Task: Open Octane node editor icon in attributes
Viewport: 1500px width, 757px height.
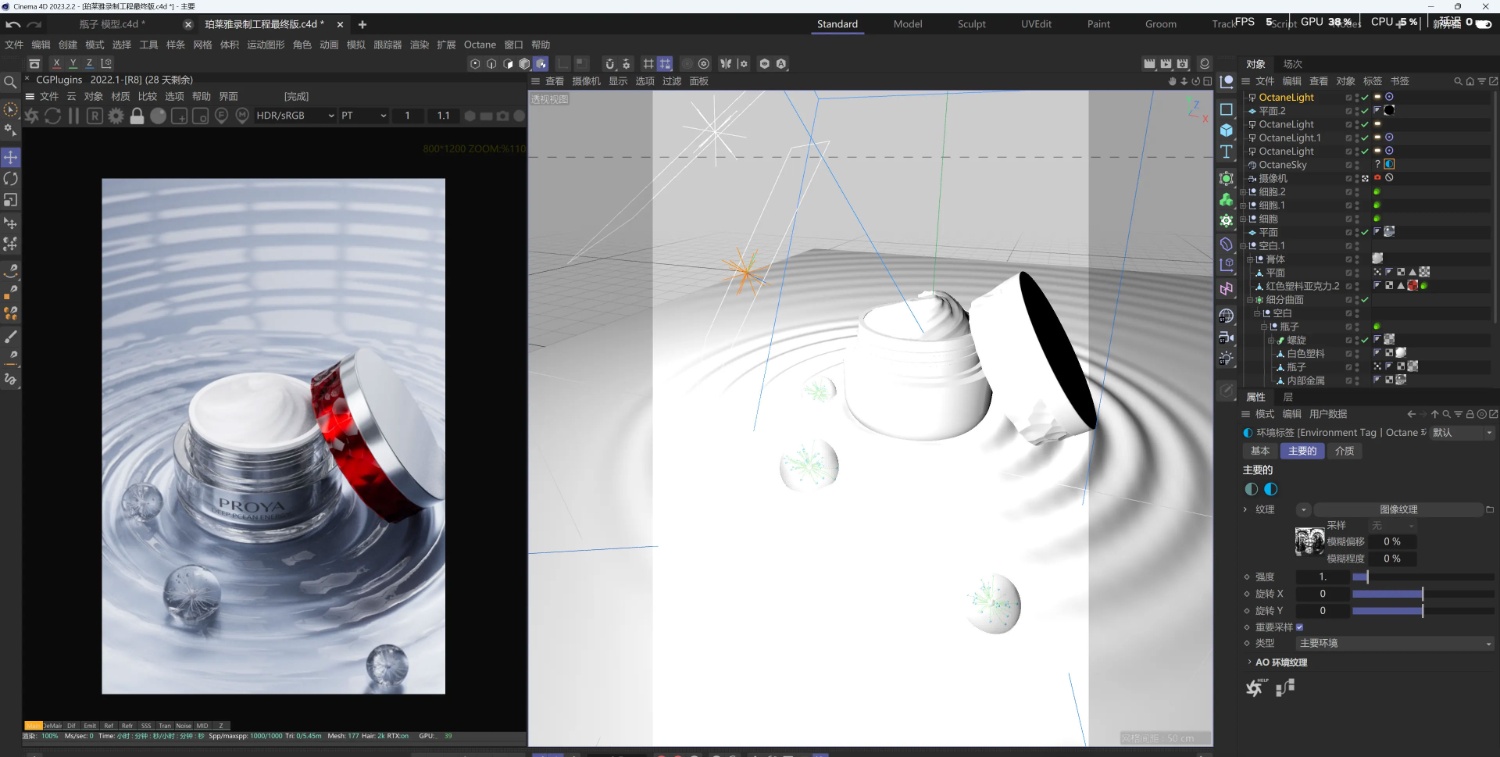Action: 1285,687
